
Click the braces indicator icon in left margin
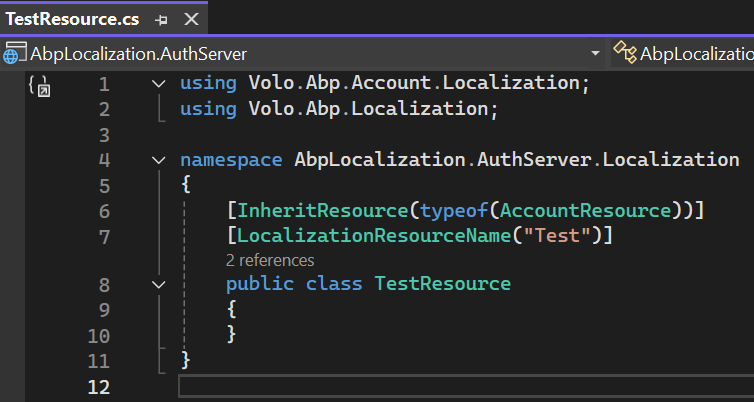(39, 85)
